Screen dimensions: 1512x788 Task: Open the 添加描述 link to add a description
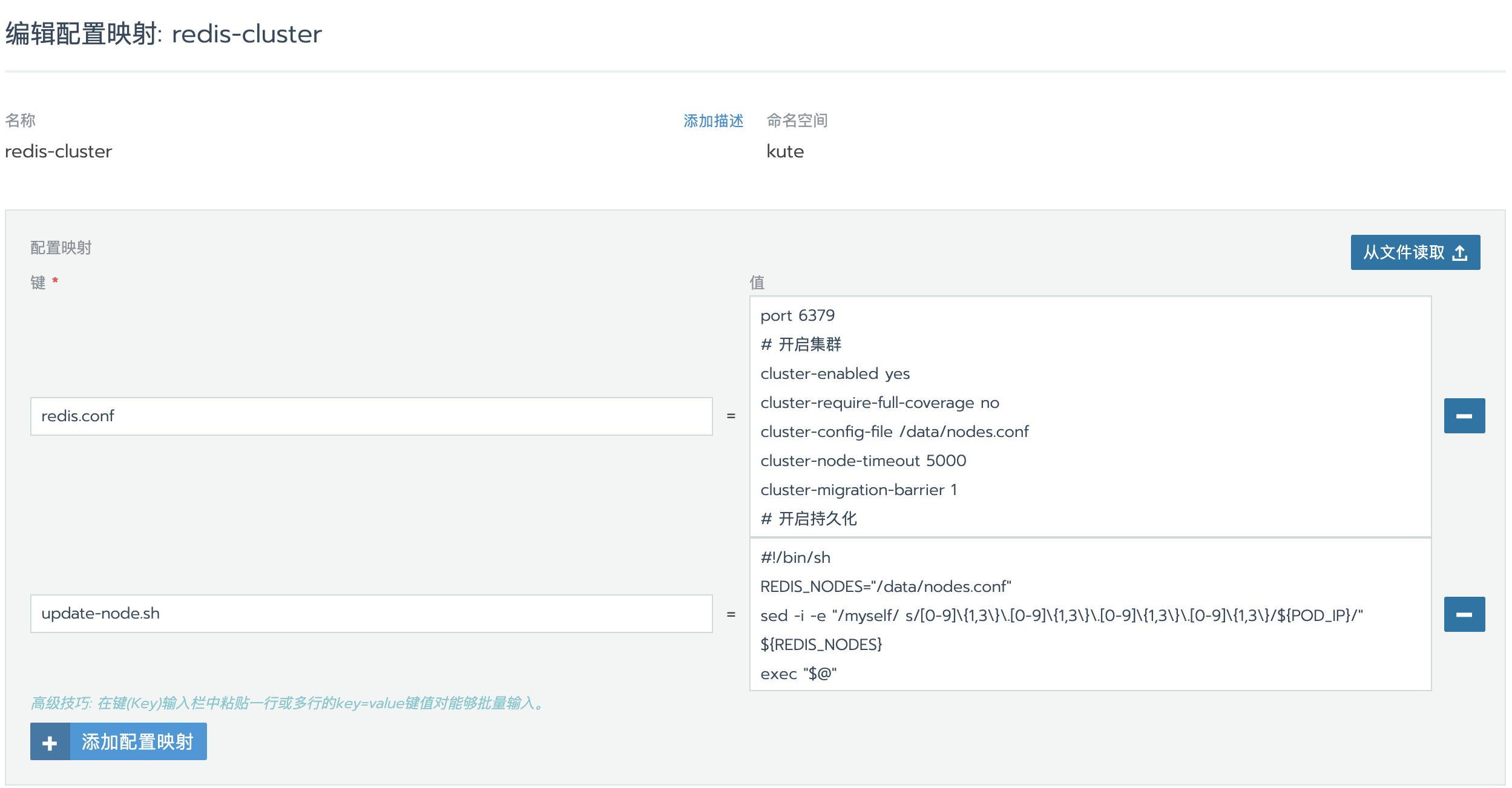pos(713,120)
